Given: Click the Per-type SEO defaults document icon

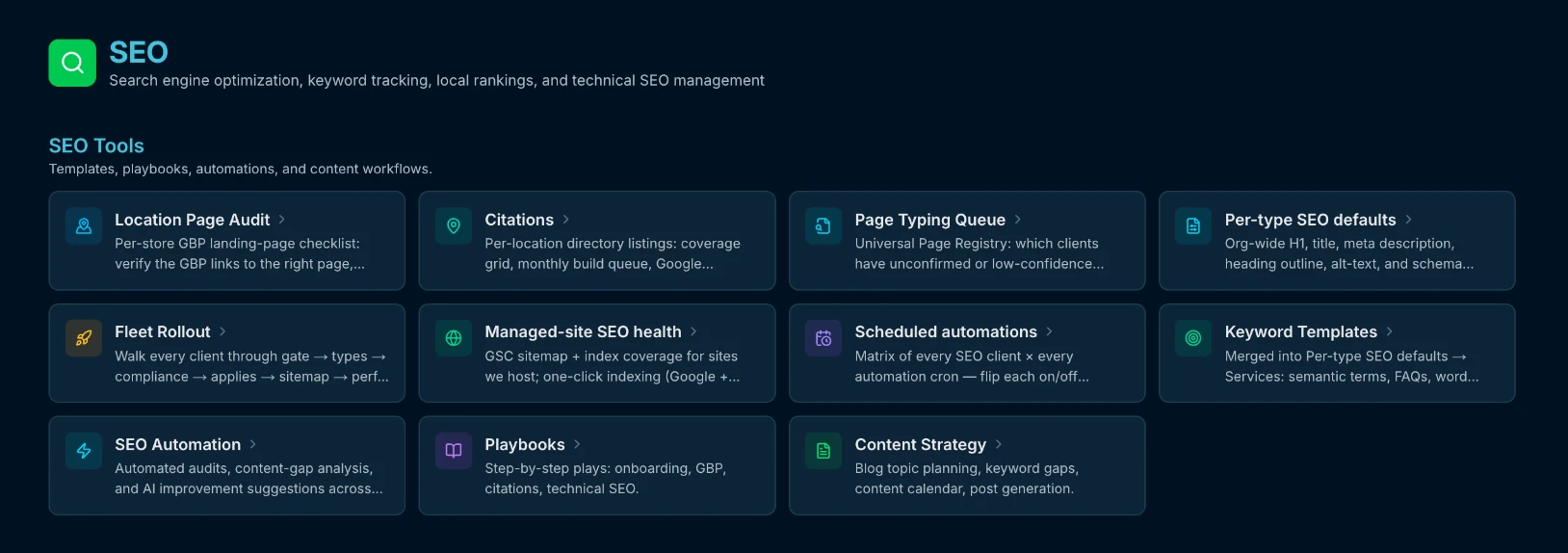Looking at the screenshot, I should pyautogui.click(x=1193, y=226).
